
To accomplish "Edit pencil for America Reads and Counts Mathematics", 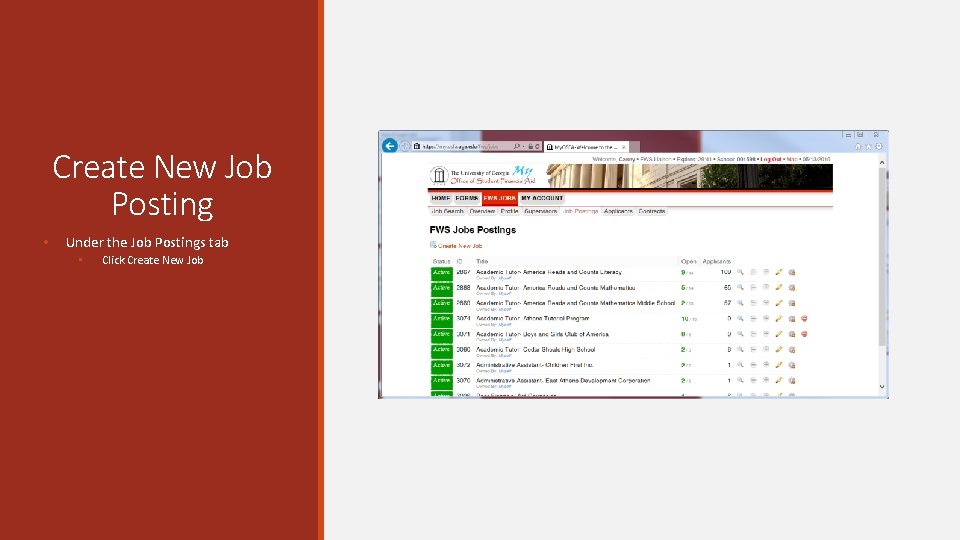I will [x=779, y=288].
